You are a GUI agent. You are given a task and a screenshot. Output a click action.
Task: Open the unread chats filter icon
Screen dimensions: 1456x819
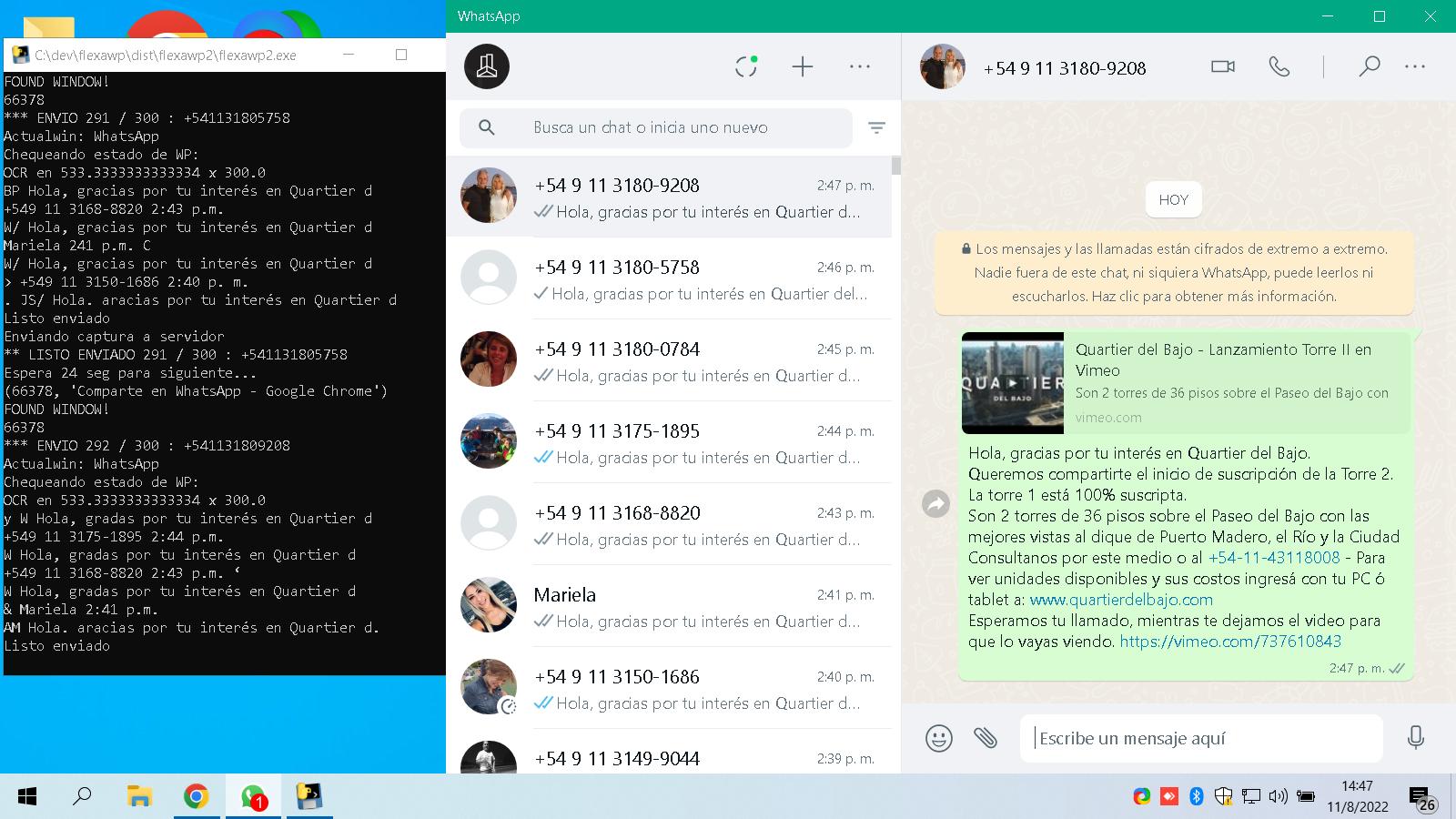click(876, 127)
